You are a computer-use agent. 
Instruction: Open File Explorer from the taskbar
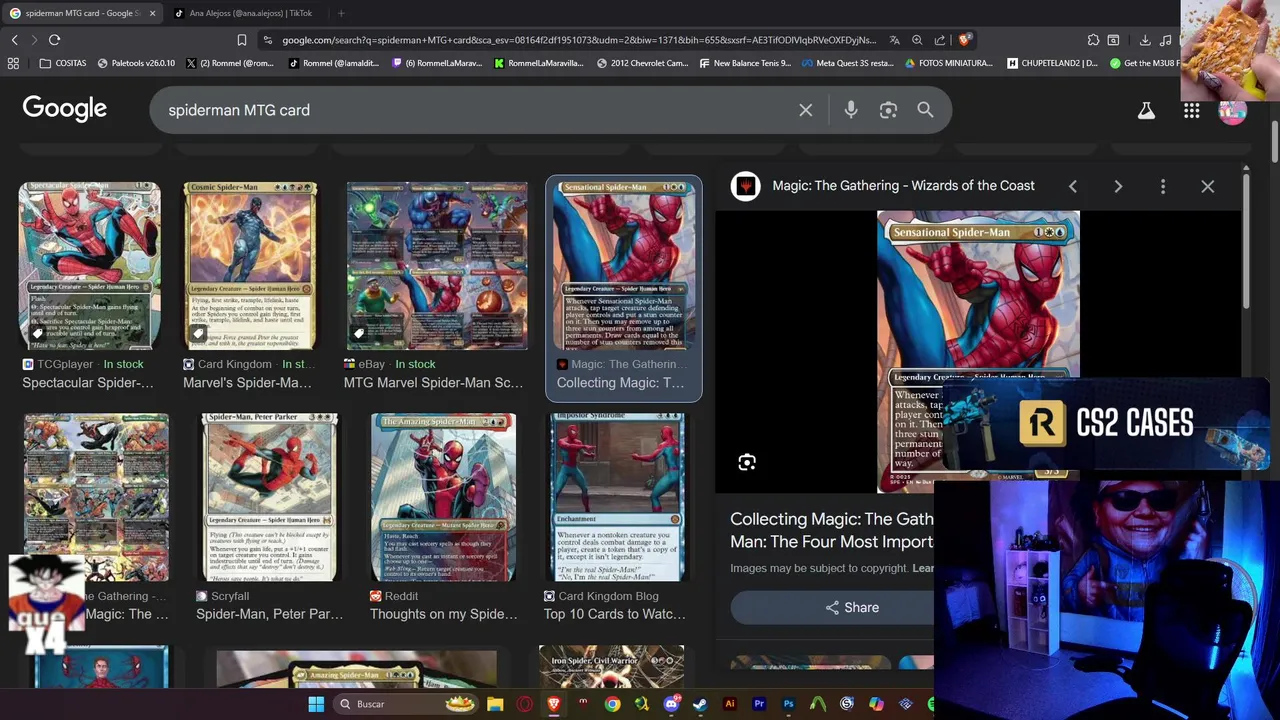(495, 704)
